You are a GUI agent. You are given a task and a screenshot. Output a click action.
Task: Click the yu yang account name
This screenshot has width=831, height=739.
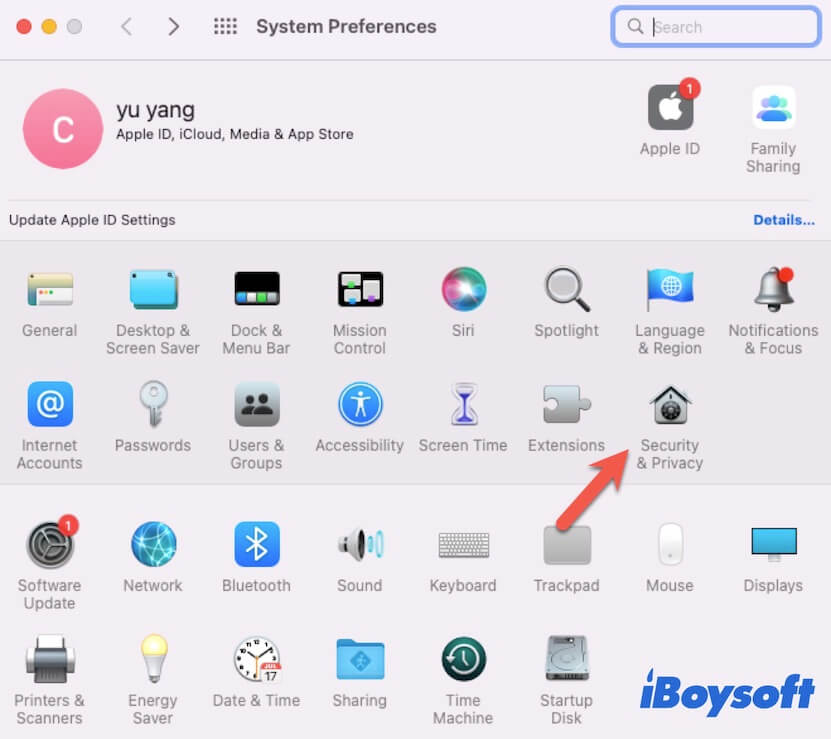click(x=155, y=110)
